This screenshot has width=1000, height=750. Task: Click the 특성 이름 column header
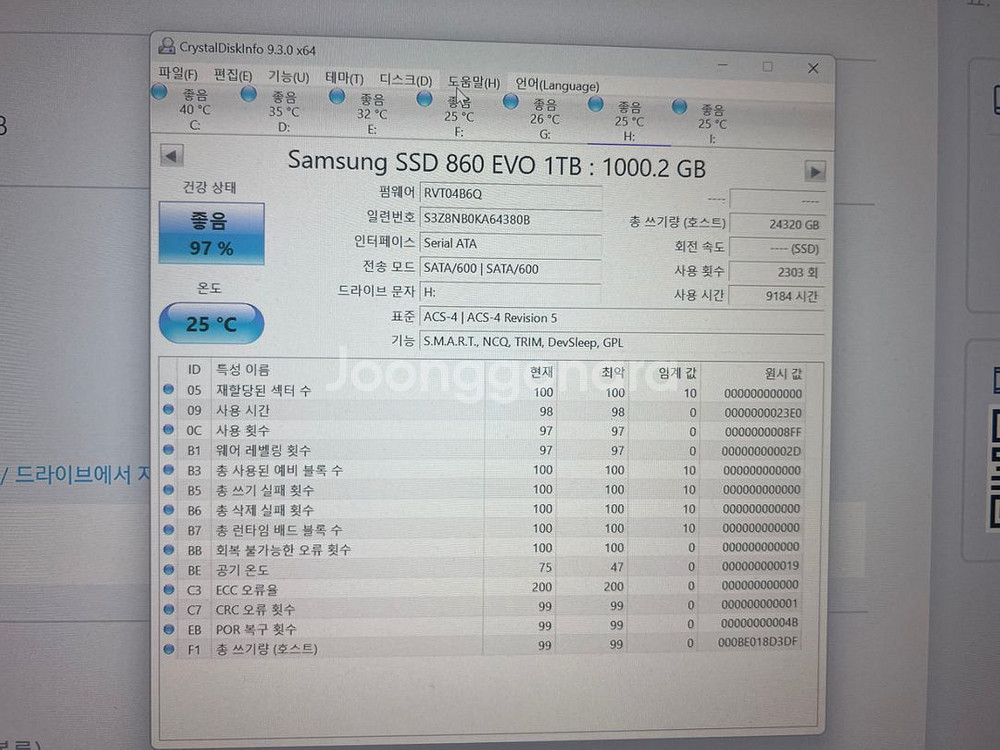click(242, 369)
